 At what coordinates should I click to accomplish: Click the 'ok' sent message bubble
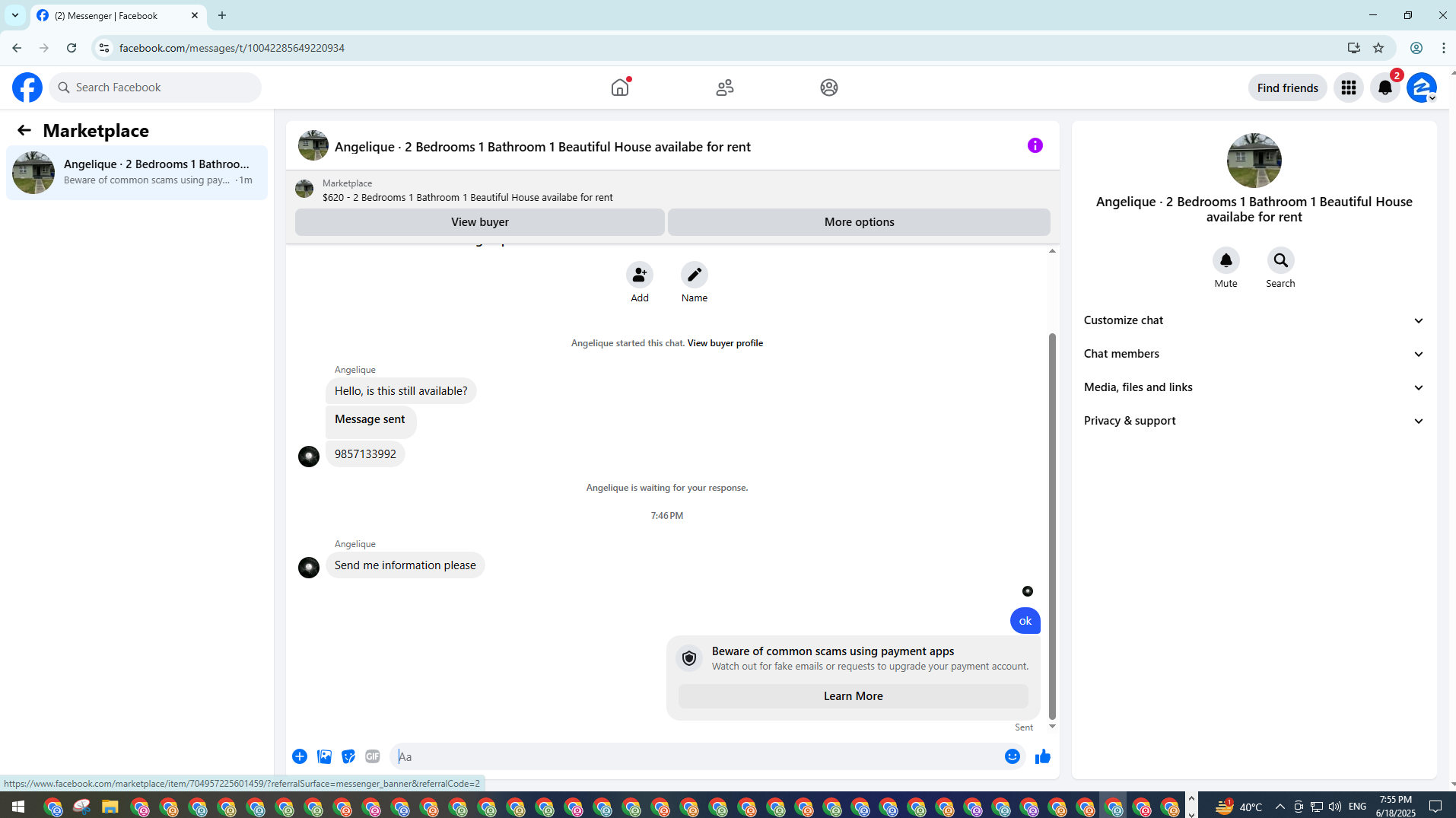(1025, 621)
